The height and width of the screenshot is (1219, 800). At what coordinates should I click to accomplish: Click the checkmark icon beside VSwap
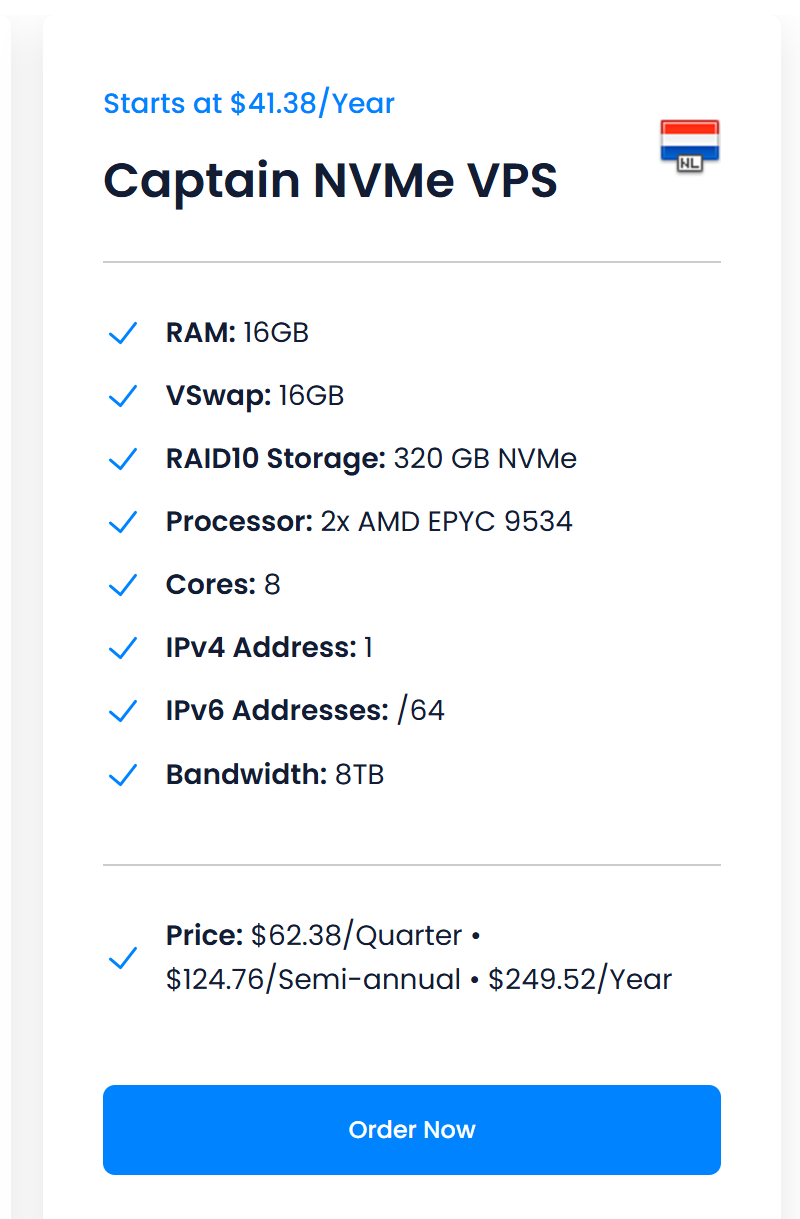coord(122,396)
